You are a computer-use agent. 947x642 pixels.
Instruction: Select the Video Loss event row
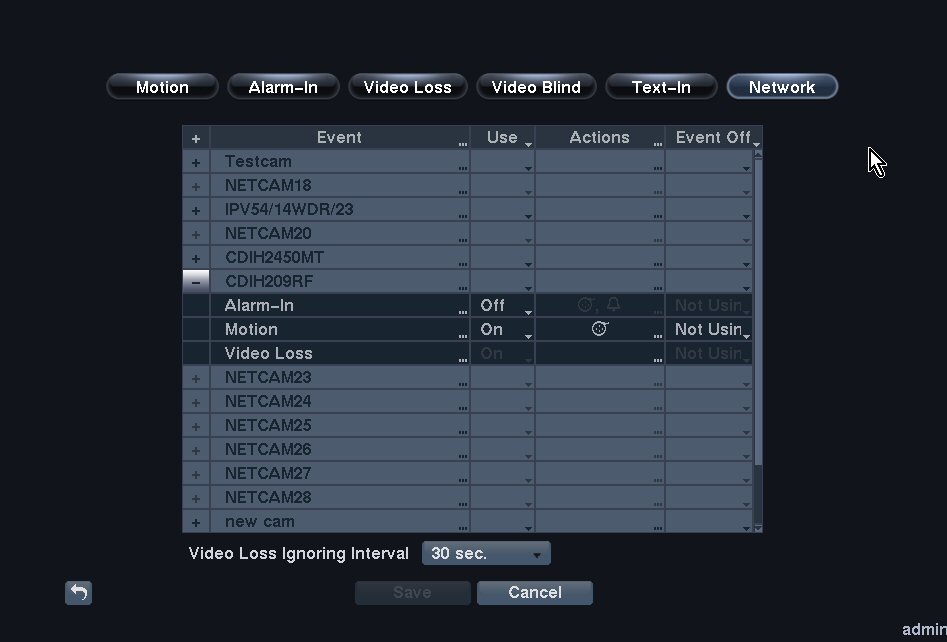coord(341,353)
